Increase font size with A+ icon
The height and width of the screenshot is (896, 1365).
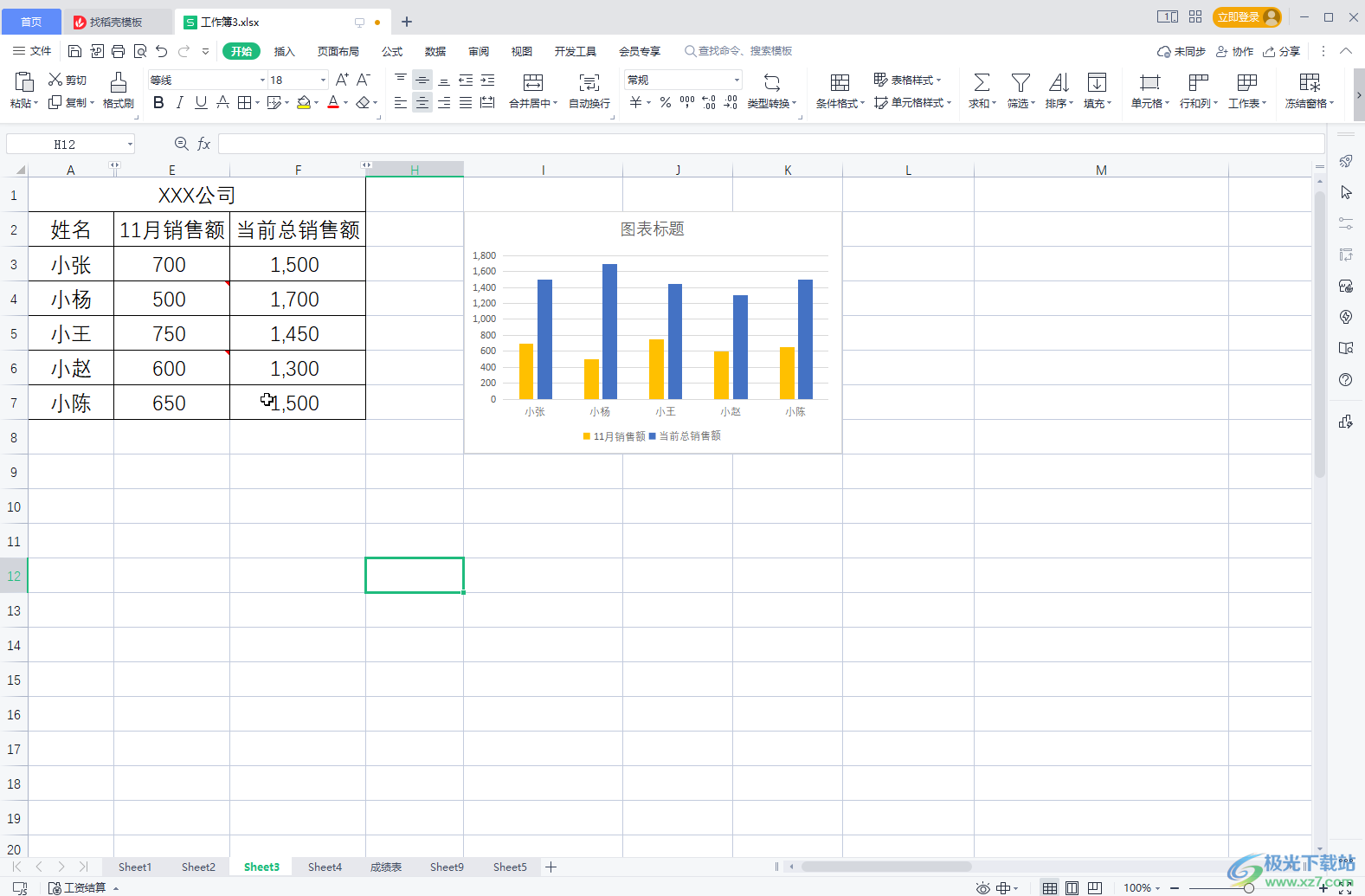[342, 80]
